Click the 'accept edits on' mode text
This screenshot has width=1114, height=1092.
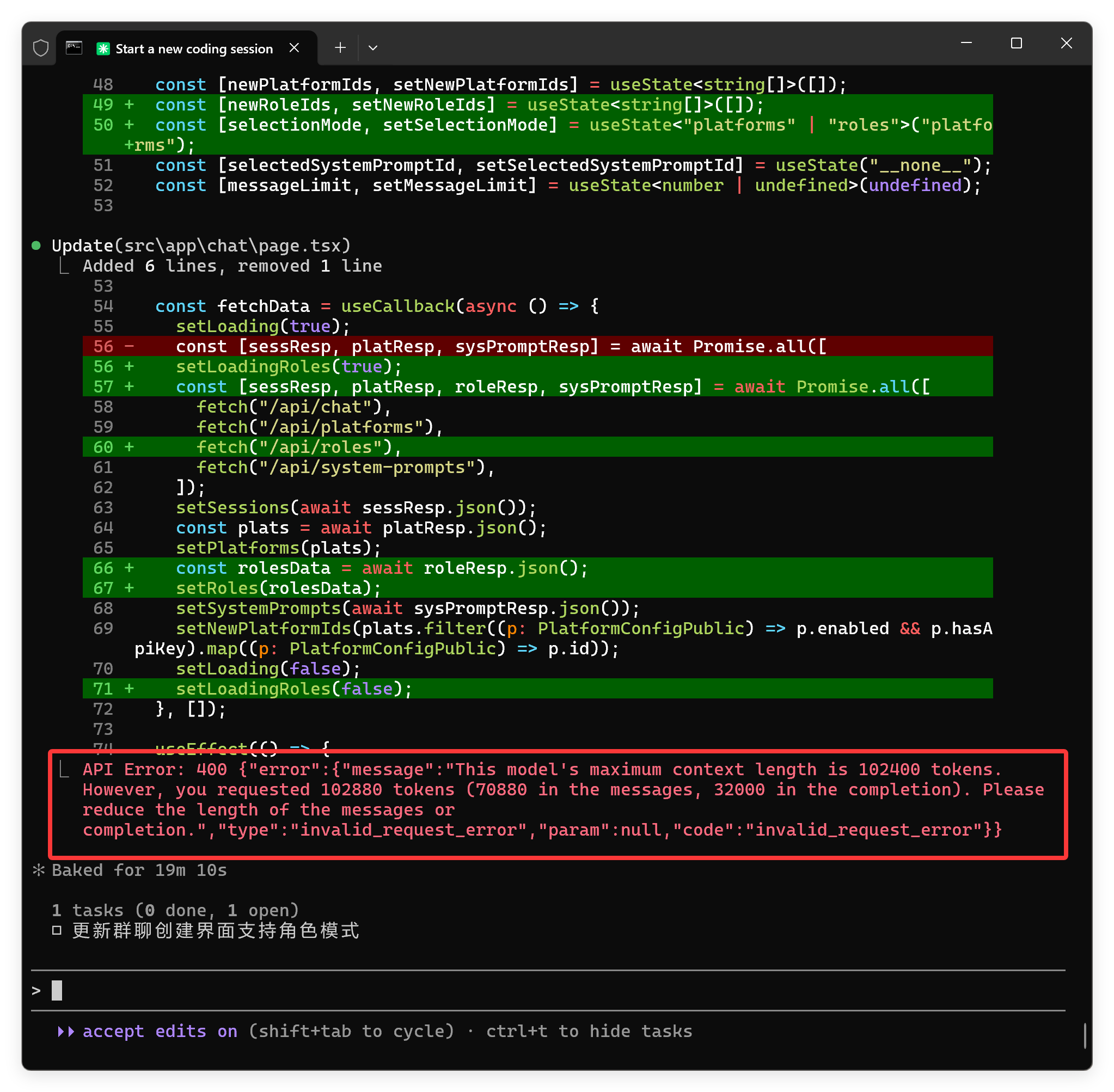(x=160, y=1031)
